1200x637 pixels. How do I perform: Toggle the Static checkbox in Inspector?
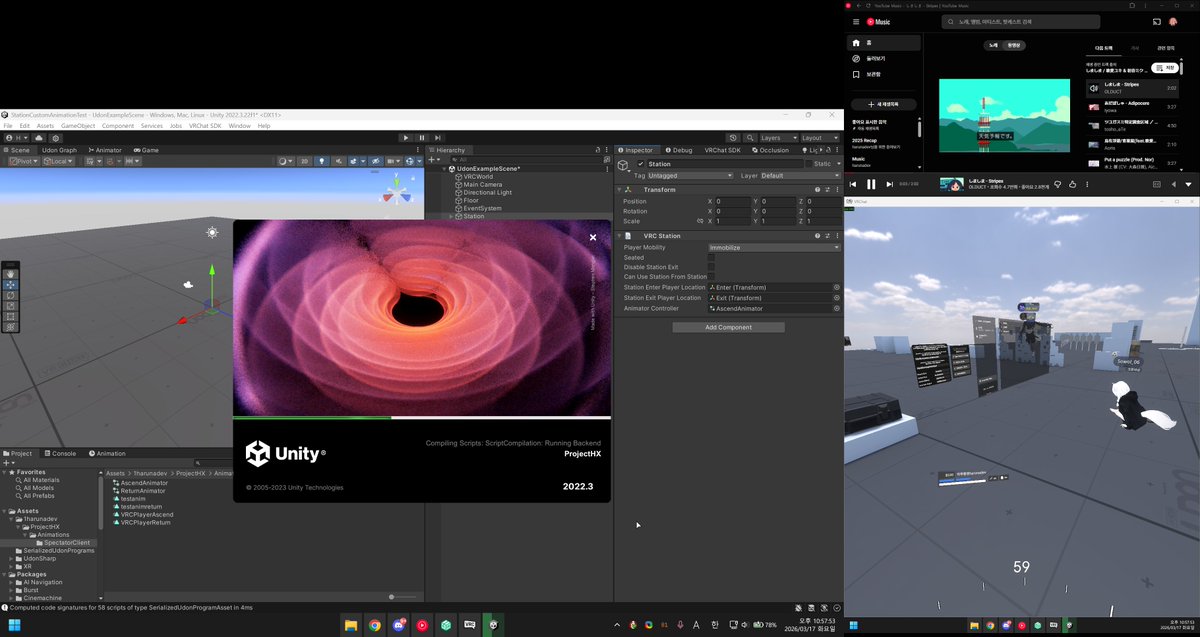click(x=809, y=164)
